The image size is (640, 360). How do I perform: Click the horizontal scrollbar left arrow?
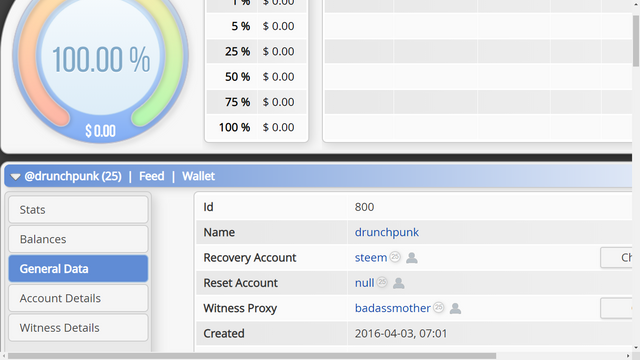point(4,356)
